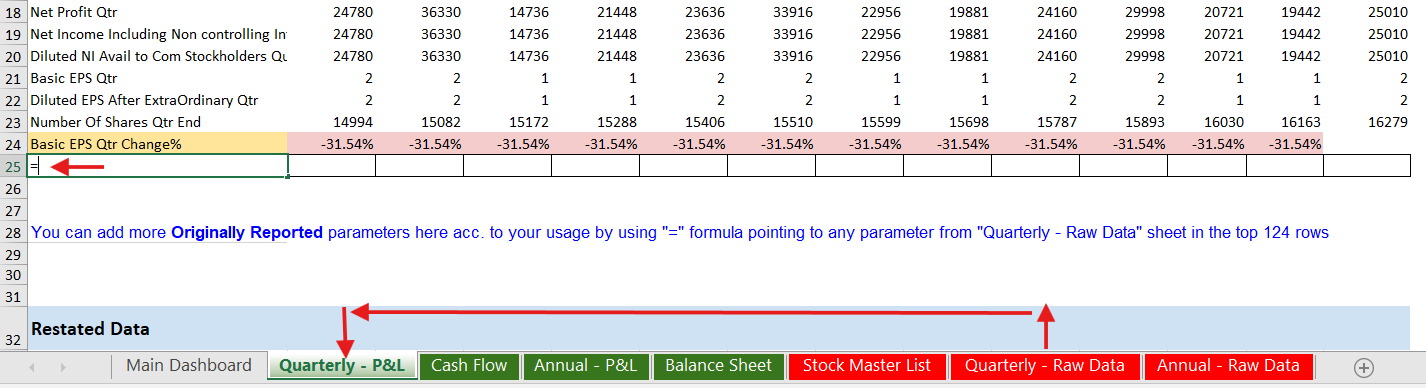This screenshot has height=388, width=1426.
Task: Select Net Profit Qtr value 23636
Action: [684, 14]
